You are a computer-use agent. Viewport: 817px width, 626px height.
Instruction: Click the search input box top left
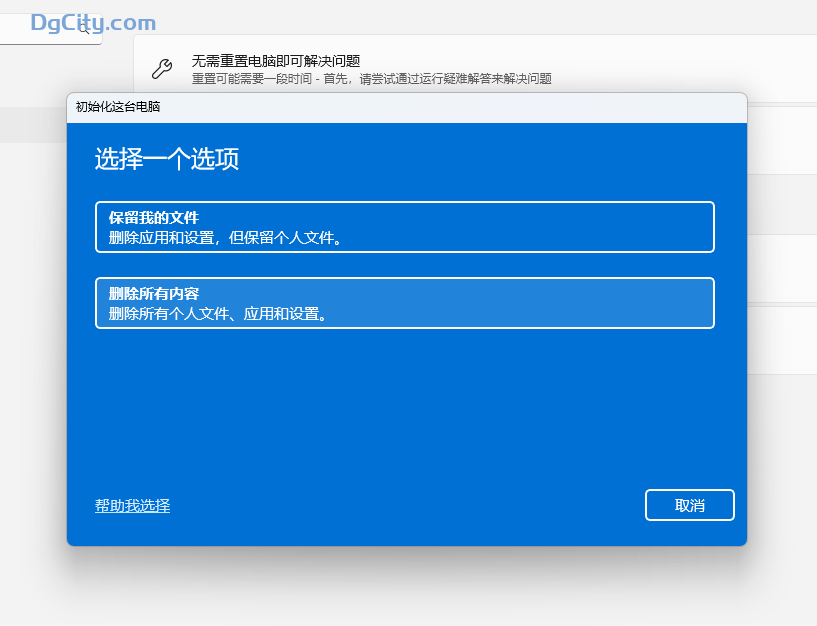[45, 31]
